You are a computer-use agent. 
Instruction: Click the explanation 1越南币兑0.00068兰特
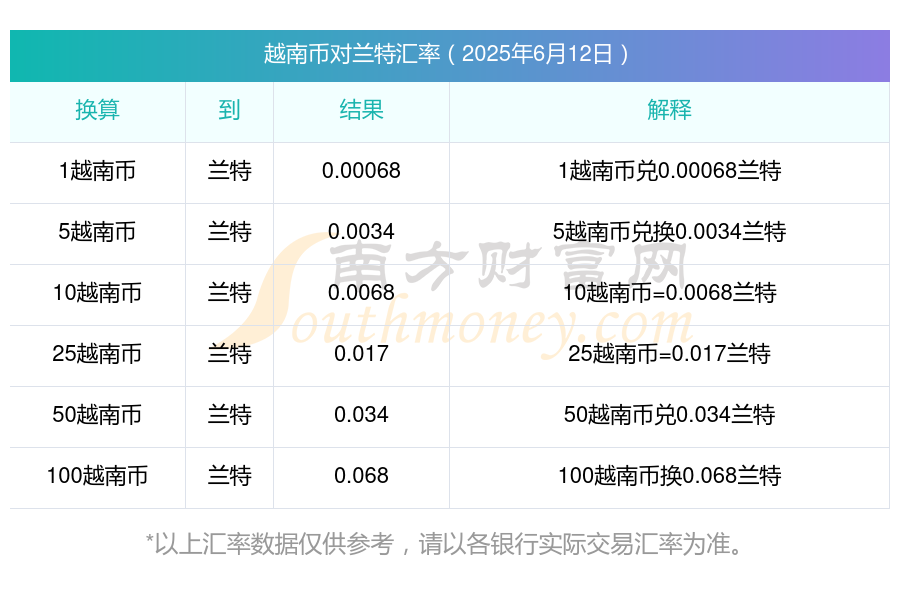(x=669, y=171)
